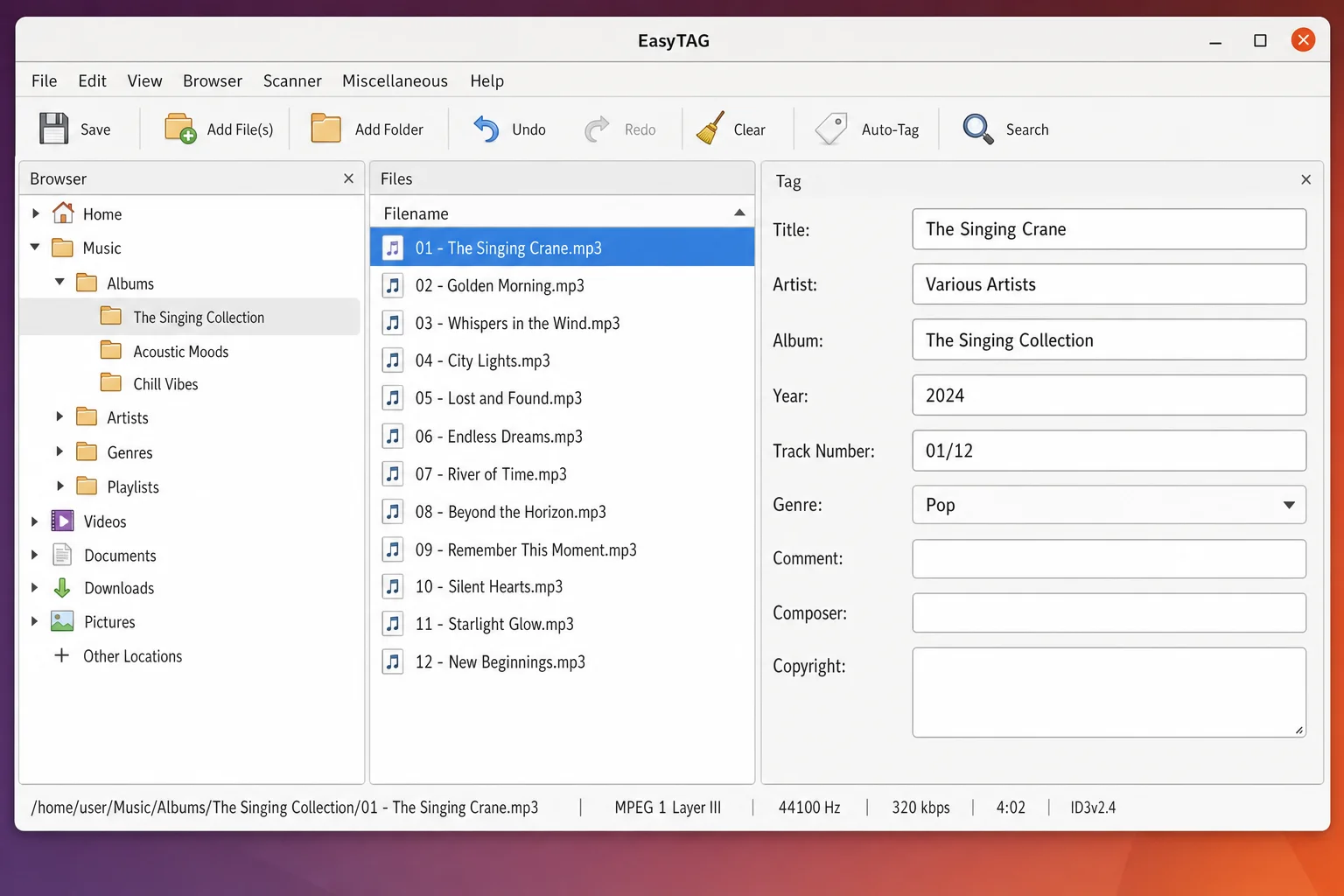Select file 11 - Starlight Glow.mp3
1344x896 pixels.
tap(562, 624)
